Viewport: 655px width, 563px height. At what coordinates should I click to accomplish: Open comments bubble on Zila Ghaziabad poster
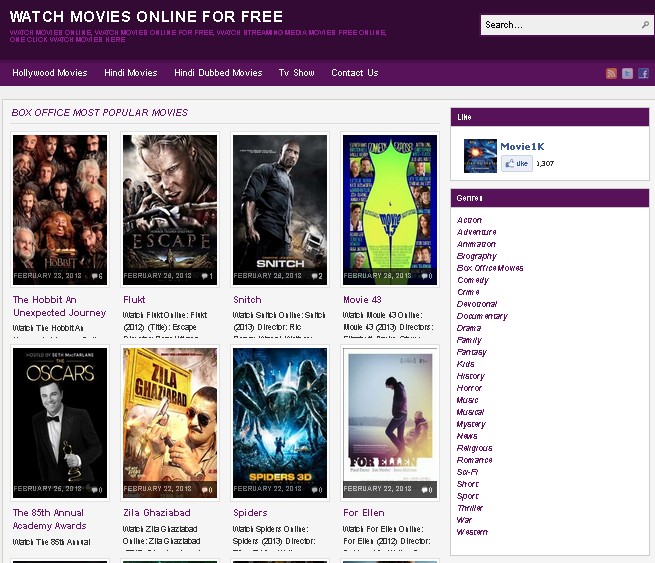(x=207, y=489)
